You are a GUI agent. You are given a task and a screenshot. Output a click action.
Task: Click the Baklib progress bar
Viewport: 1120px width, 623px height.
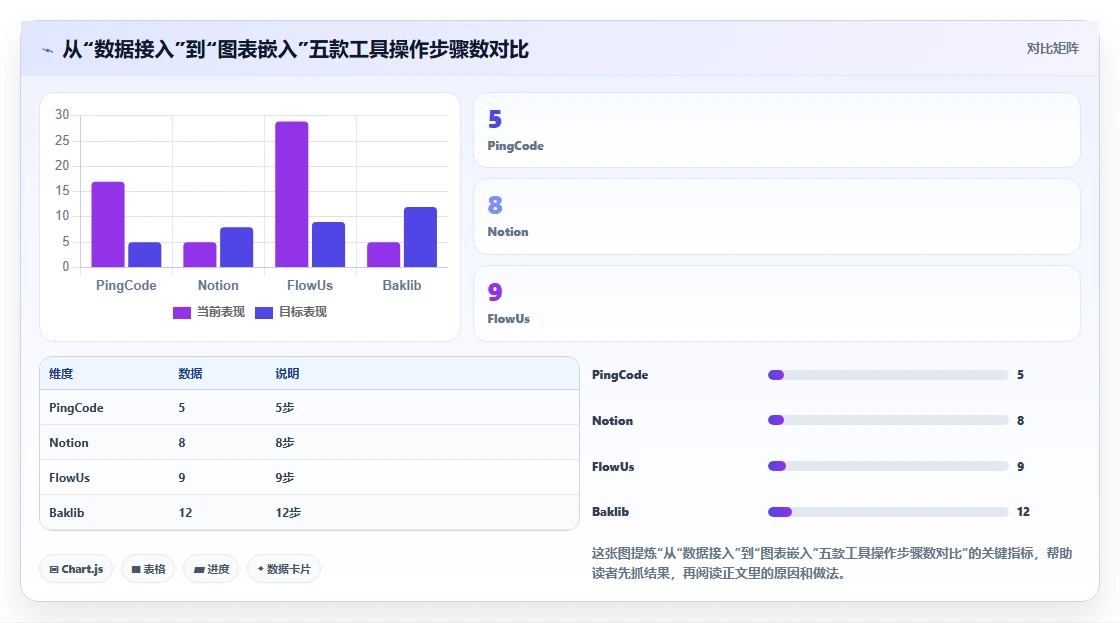pyautogui.click(x=888, y=512)
